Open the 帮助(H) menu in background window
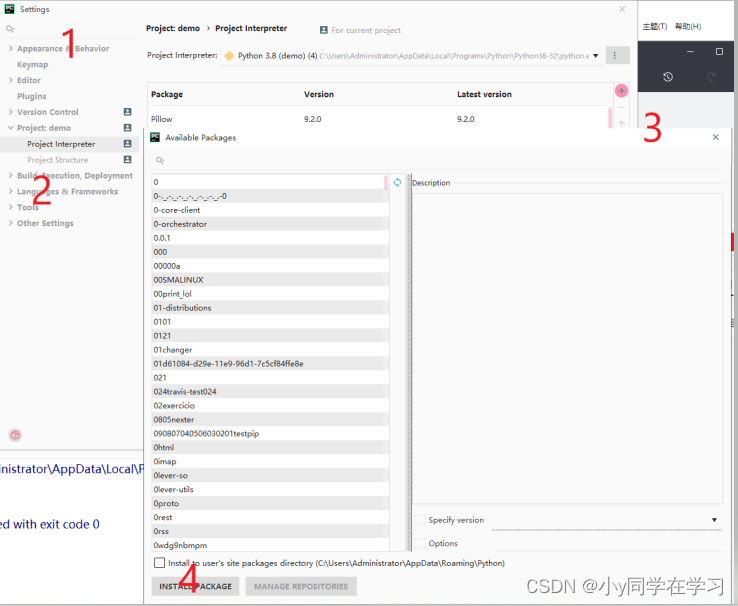Viewport: 738px width, 606px height. pos(688,26)
